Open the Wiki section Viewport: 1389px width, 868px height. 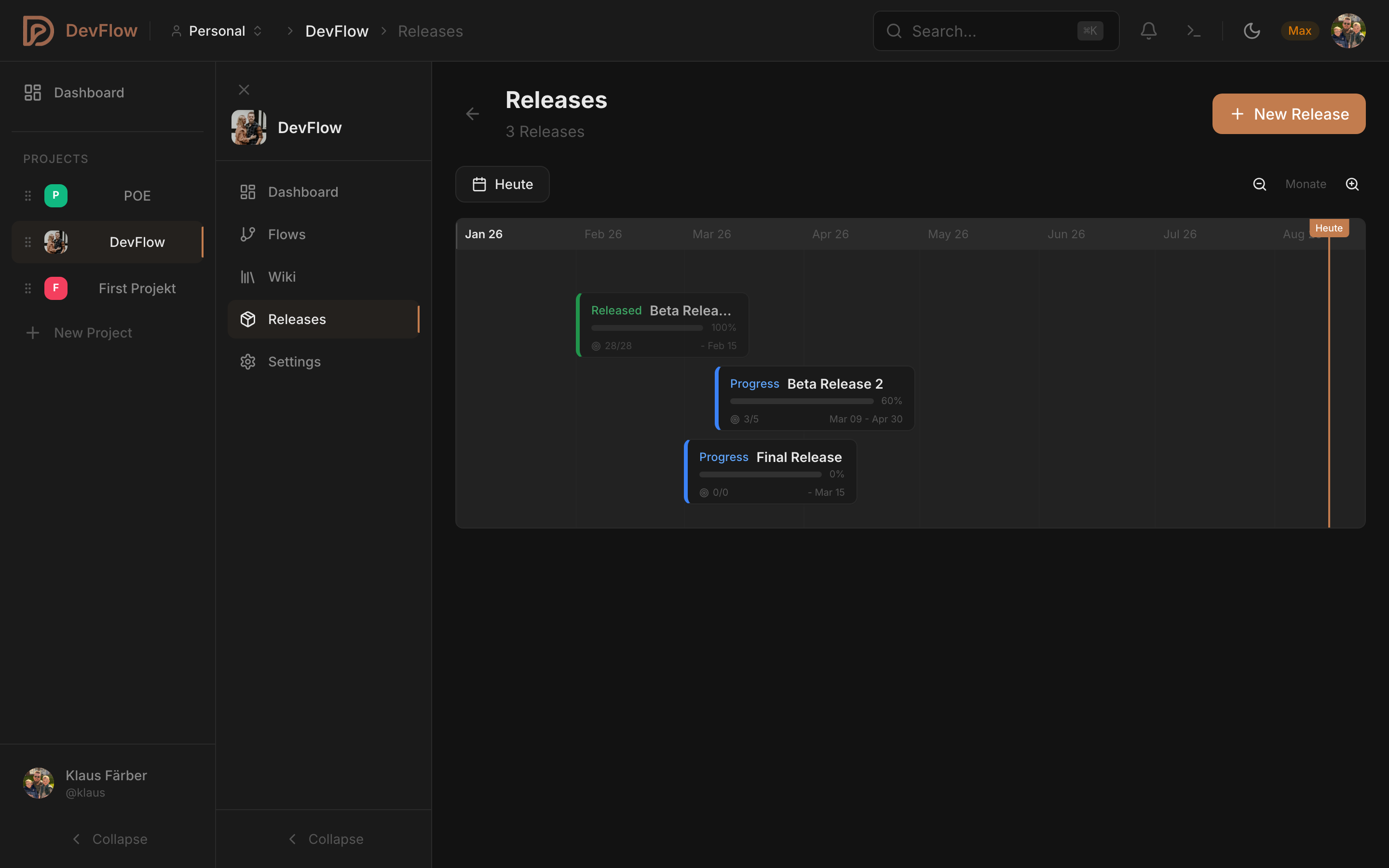323,277
